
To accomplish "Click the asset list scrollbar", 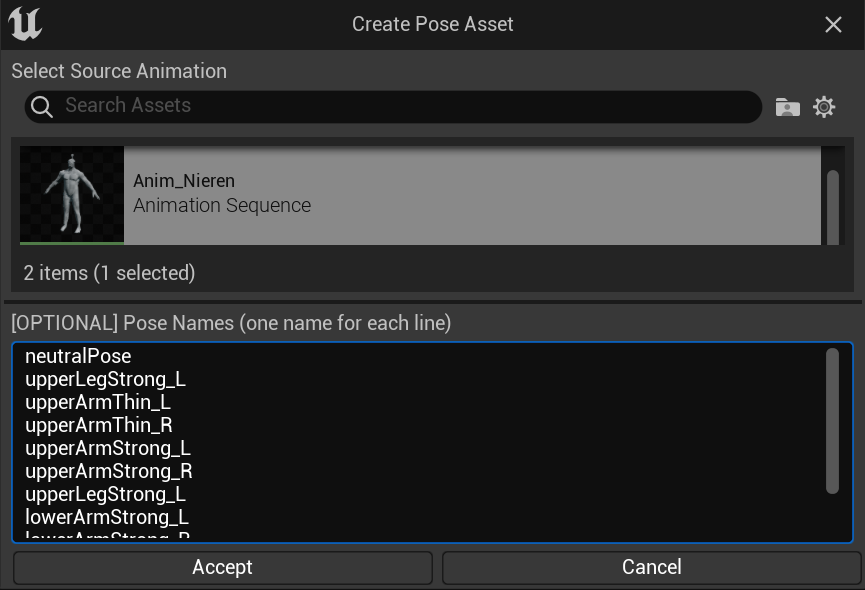I will (x=833, y=207).
